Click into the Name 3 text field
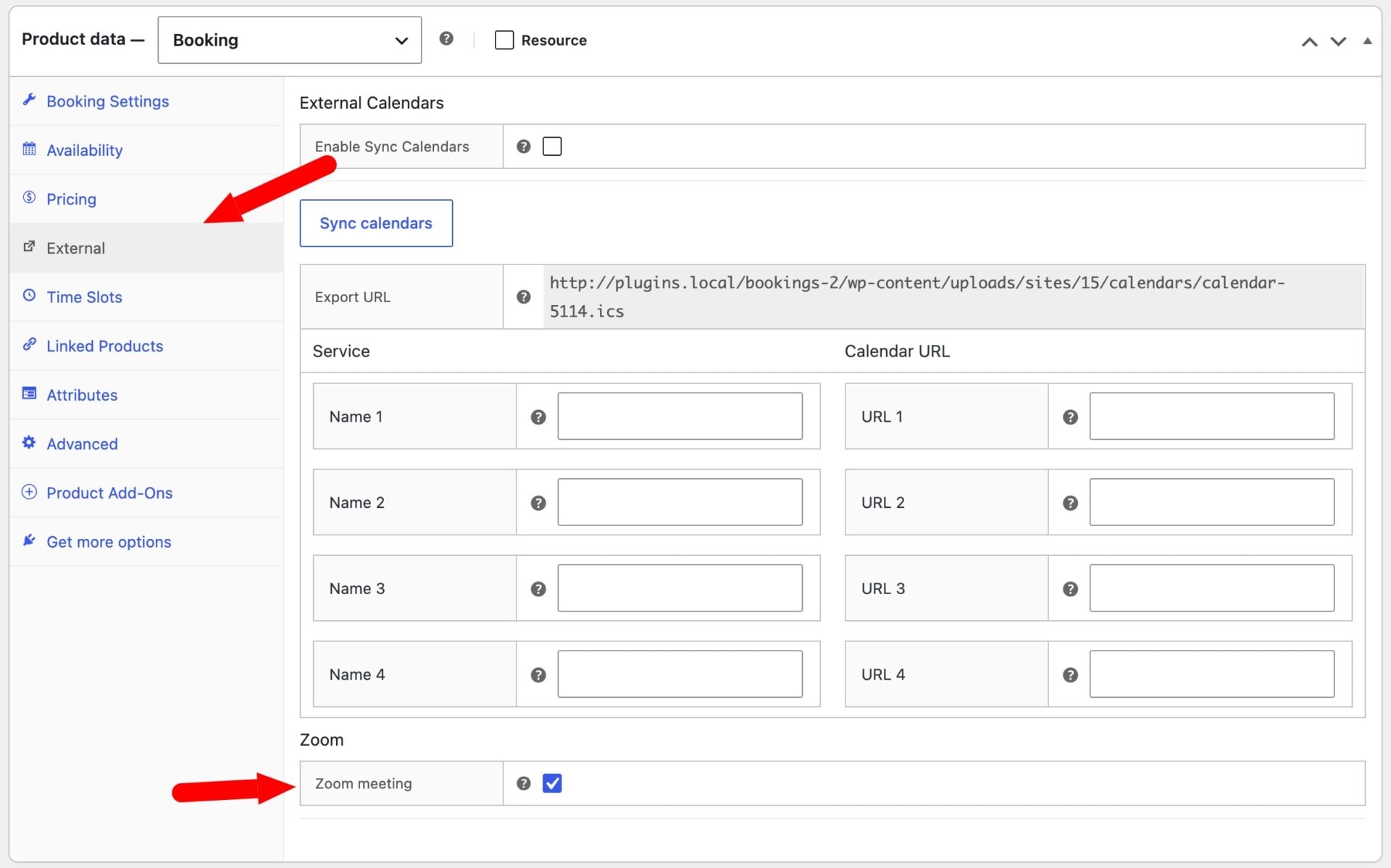1391x868 pixels. pyautogui.click(x=680, y=588)
